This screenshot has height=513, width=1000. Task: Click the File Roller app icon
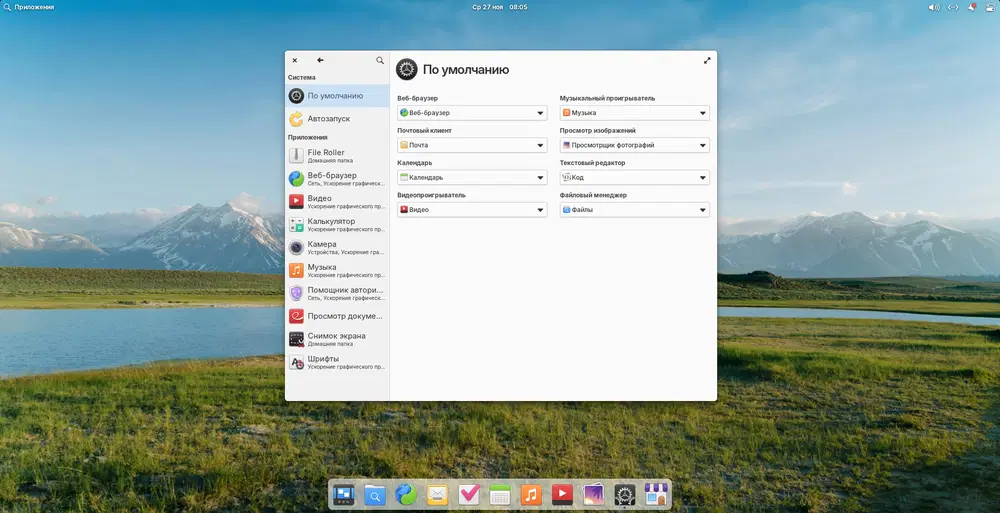pyautogui.click(x=296, y=156)
